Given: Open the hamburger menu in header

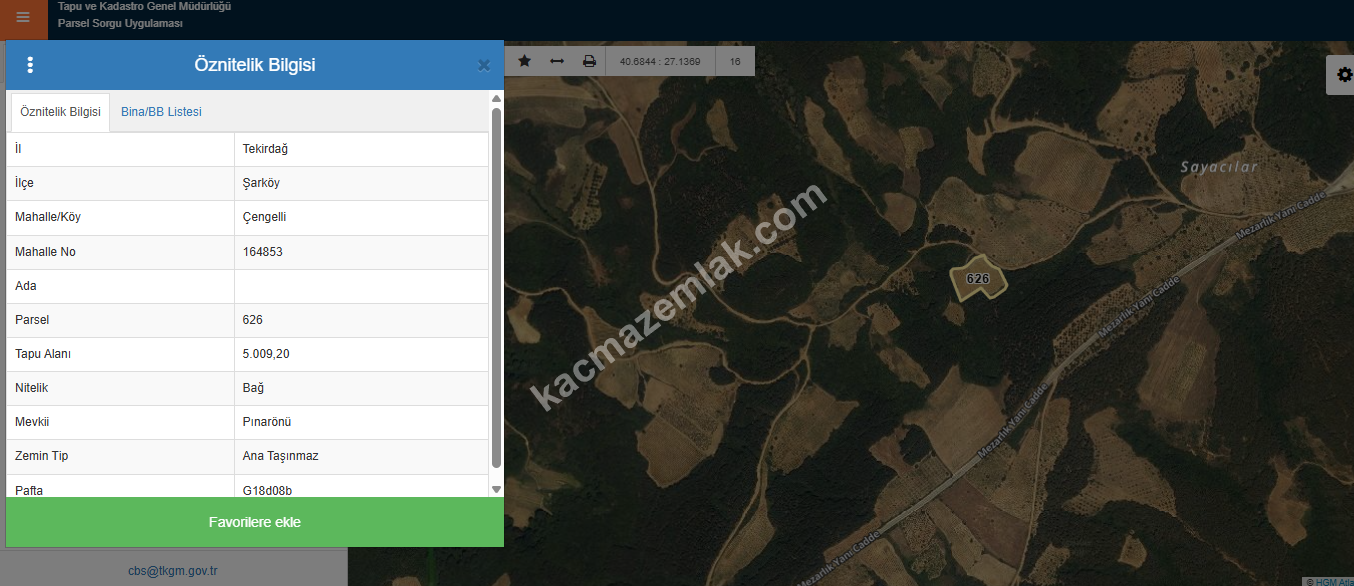Looking at the screenshot, I should 23,17.
